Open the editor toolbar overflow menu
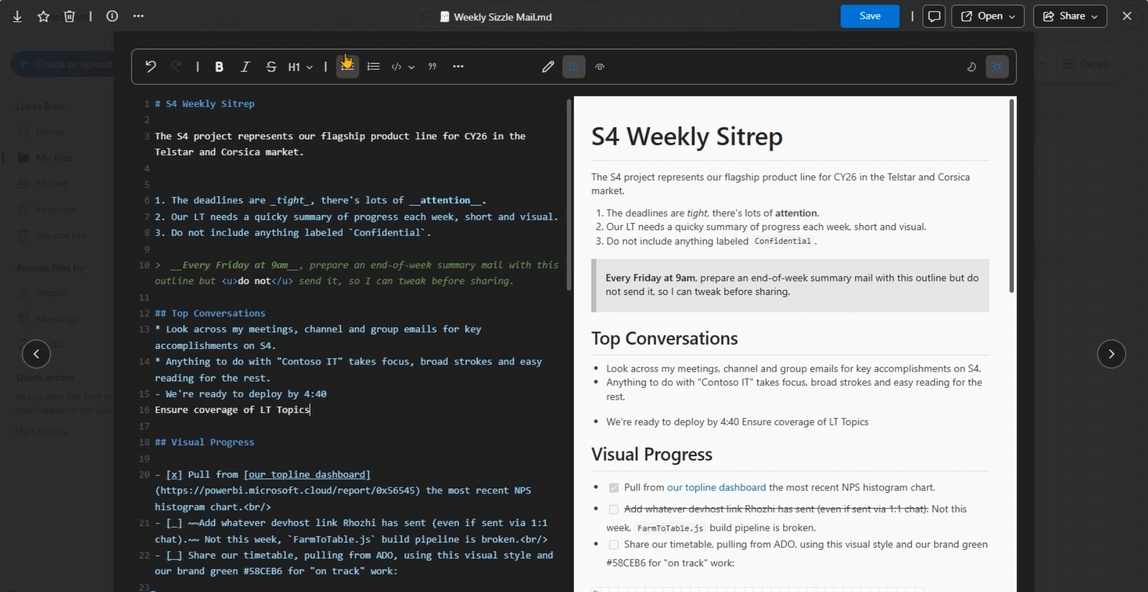The height and width of the screenshot is (592, 1148). [x=458, y=67]
